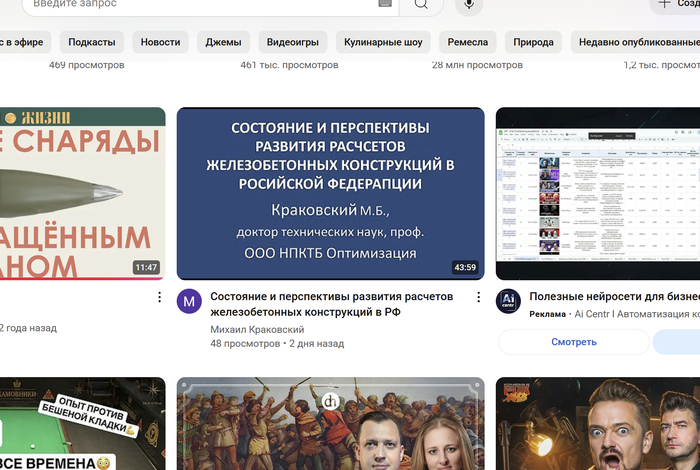Open the железобетонных конструкций video thumbnail
The height and width of the screenshot is (470, 700).
coord(330,193)
